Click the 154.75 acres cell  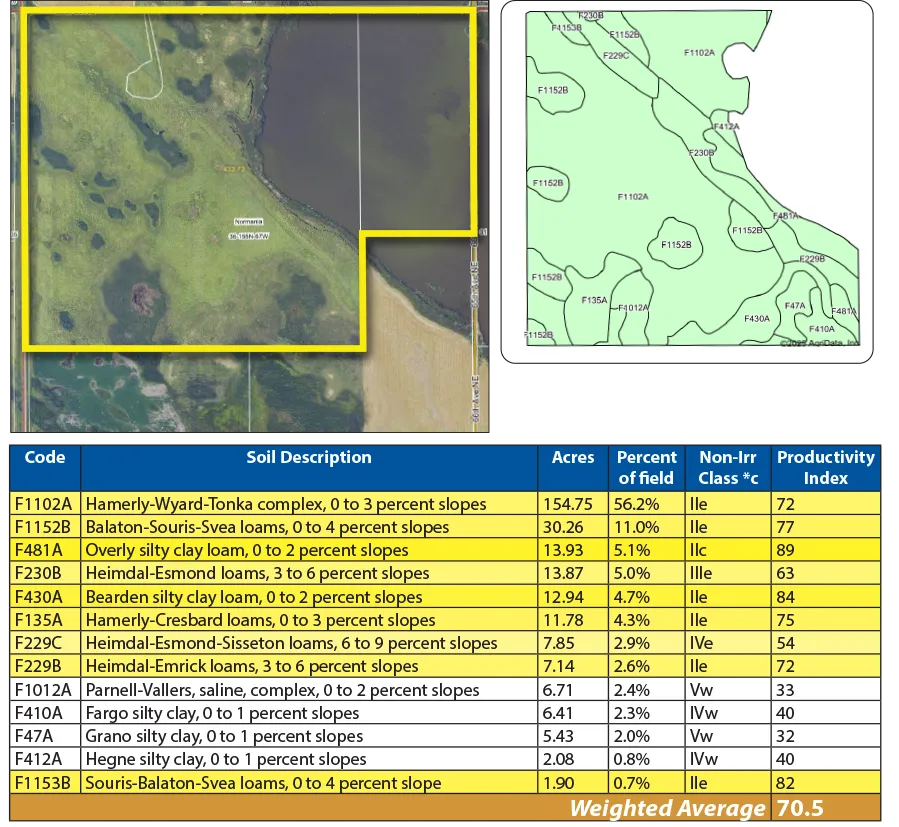point(571,504)
